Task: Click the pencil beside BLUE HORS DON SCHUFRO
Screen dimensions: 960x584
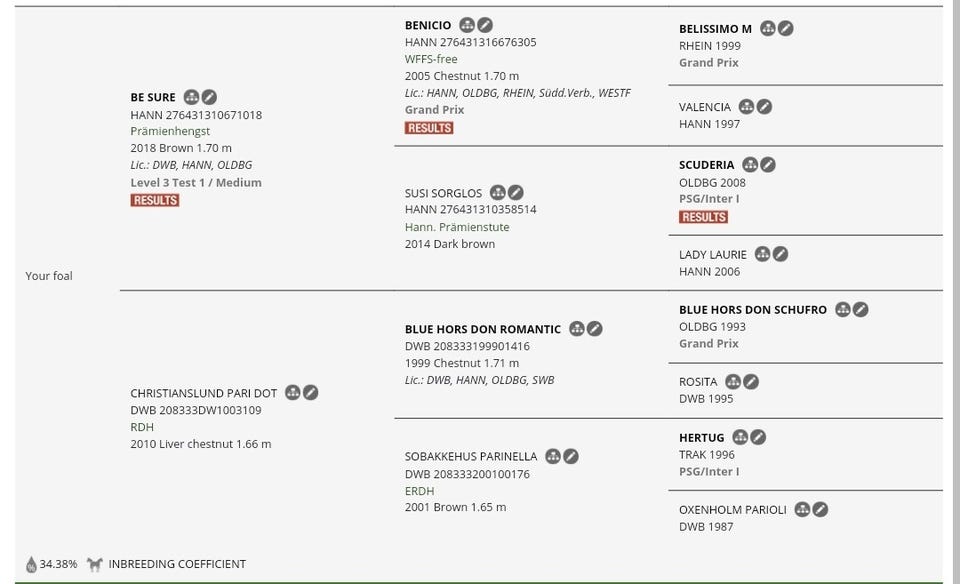Action: point(860,310)
